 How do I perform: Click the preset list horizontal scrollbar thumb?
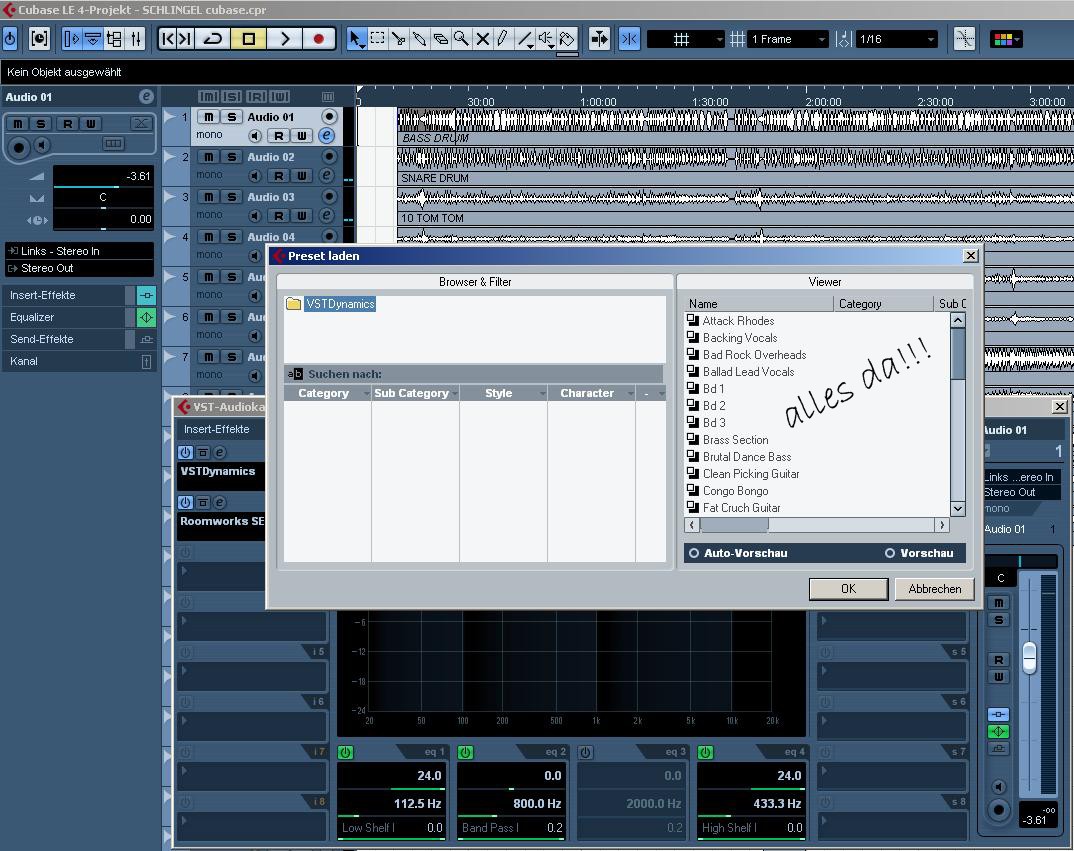[x=734, y=525]
